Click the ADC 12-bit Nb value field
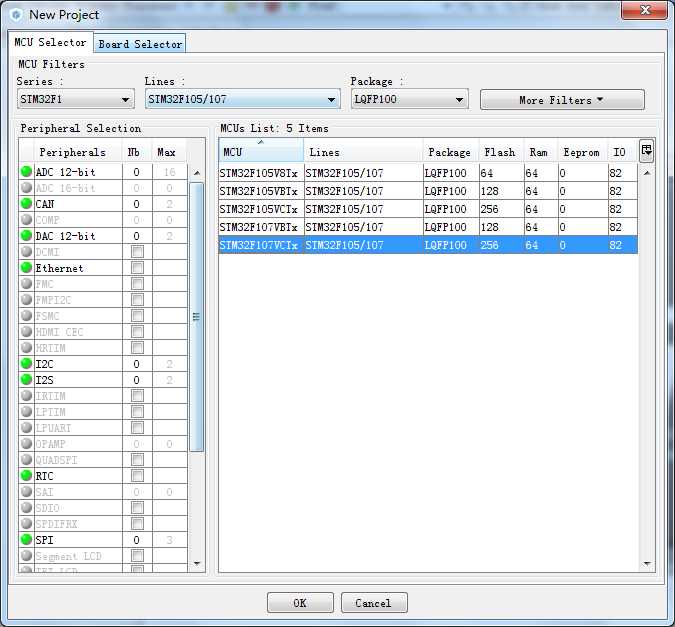This screenshot has width=675, height=627. click(x=137, y=172)
